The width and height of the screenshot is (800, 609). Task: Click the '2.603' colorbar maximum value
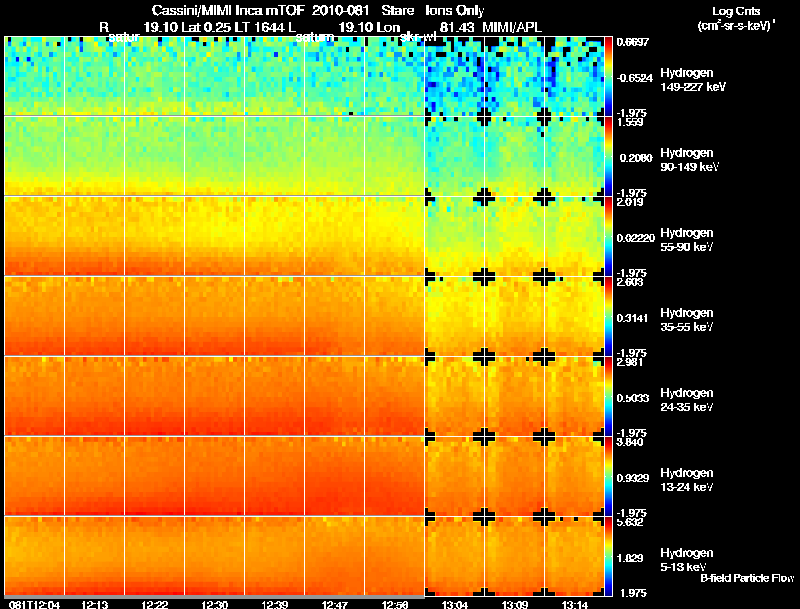coord(630,282)
